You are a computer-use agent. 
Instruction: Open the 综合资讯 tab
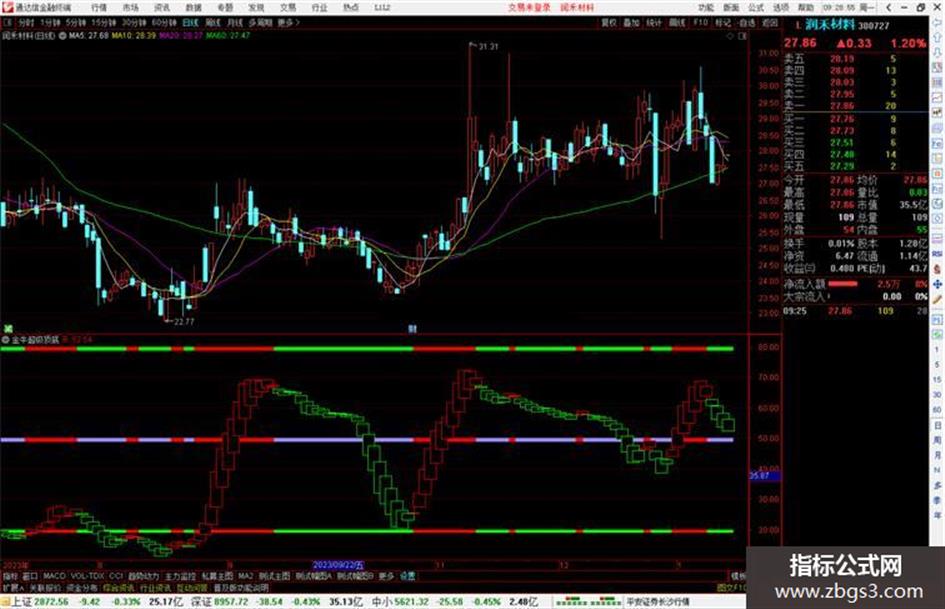click(119, 587)
